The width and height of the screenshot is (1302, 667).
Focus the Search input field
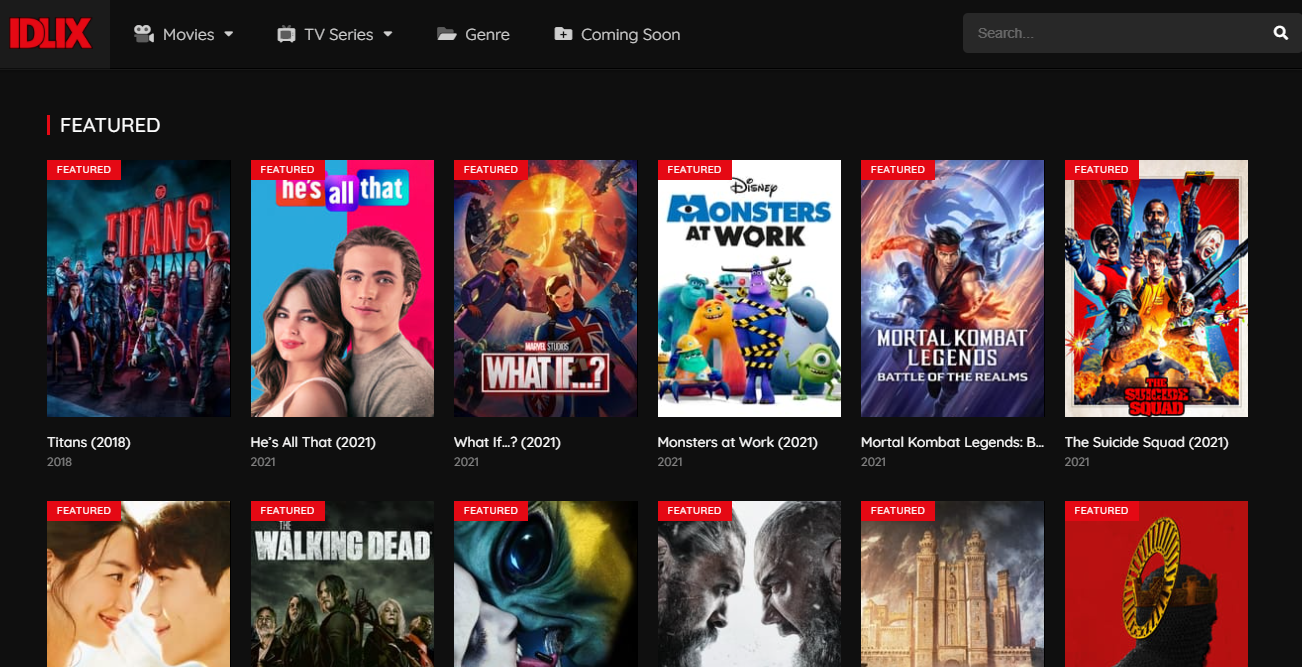(1115, 33)
